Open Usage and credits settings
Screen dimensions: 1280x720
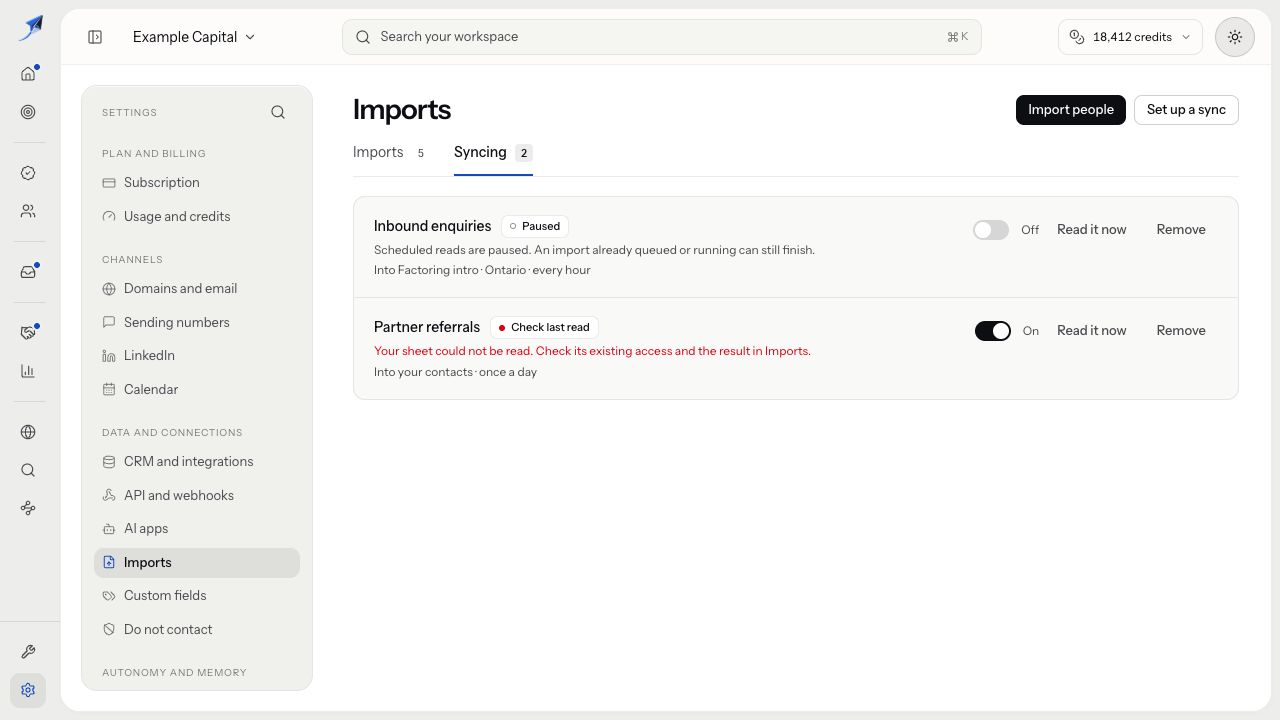[197, 217]
